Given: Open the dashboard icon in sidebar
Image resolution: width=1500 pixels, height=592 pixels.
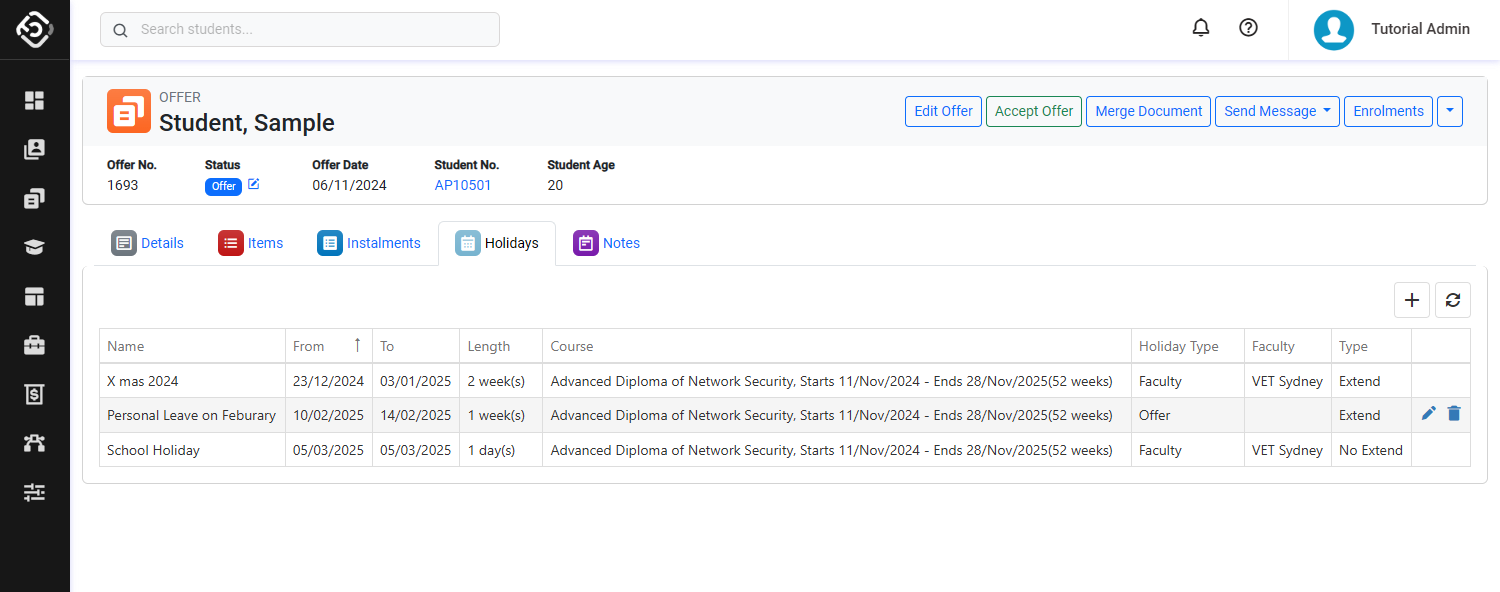Looking at the screenshot, I should pyautogui.click(x=35, y=100).
